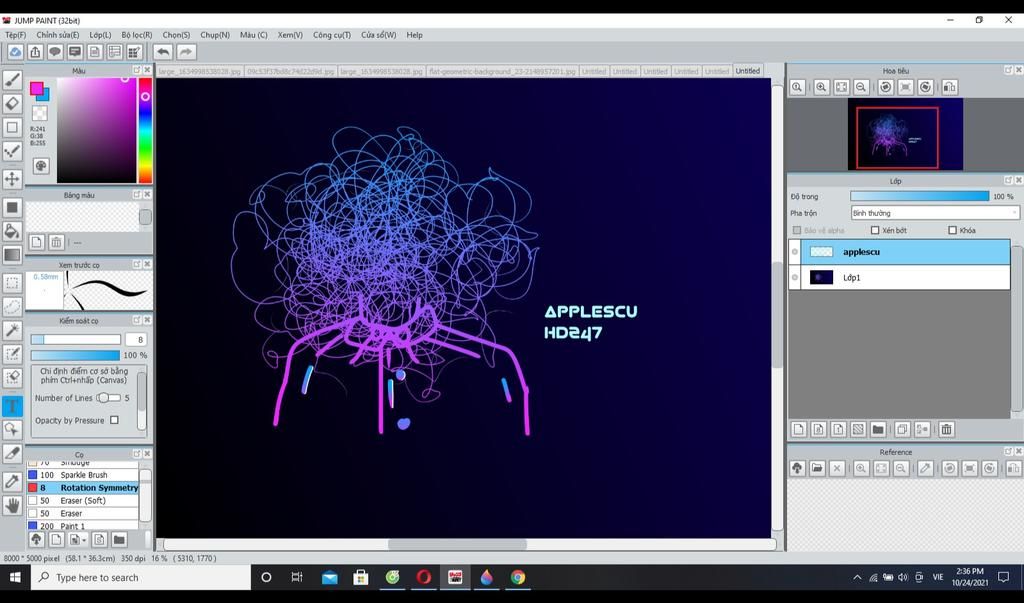
Task: Click the hue spectrum bar
Action: coord(145,130)
